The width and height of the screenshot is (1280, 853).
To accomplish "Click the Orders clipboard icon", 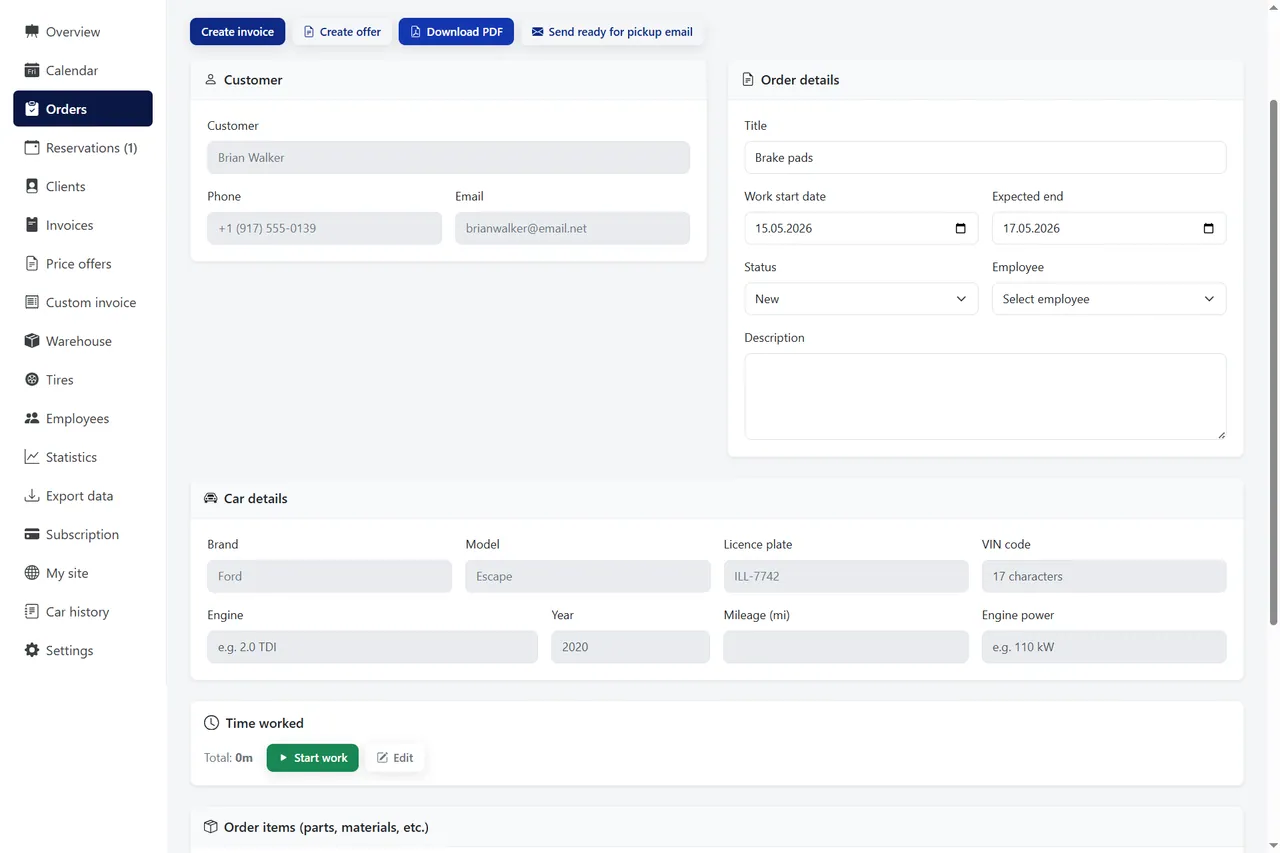I will pyautogui.click(x=32, y=109).
